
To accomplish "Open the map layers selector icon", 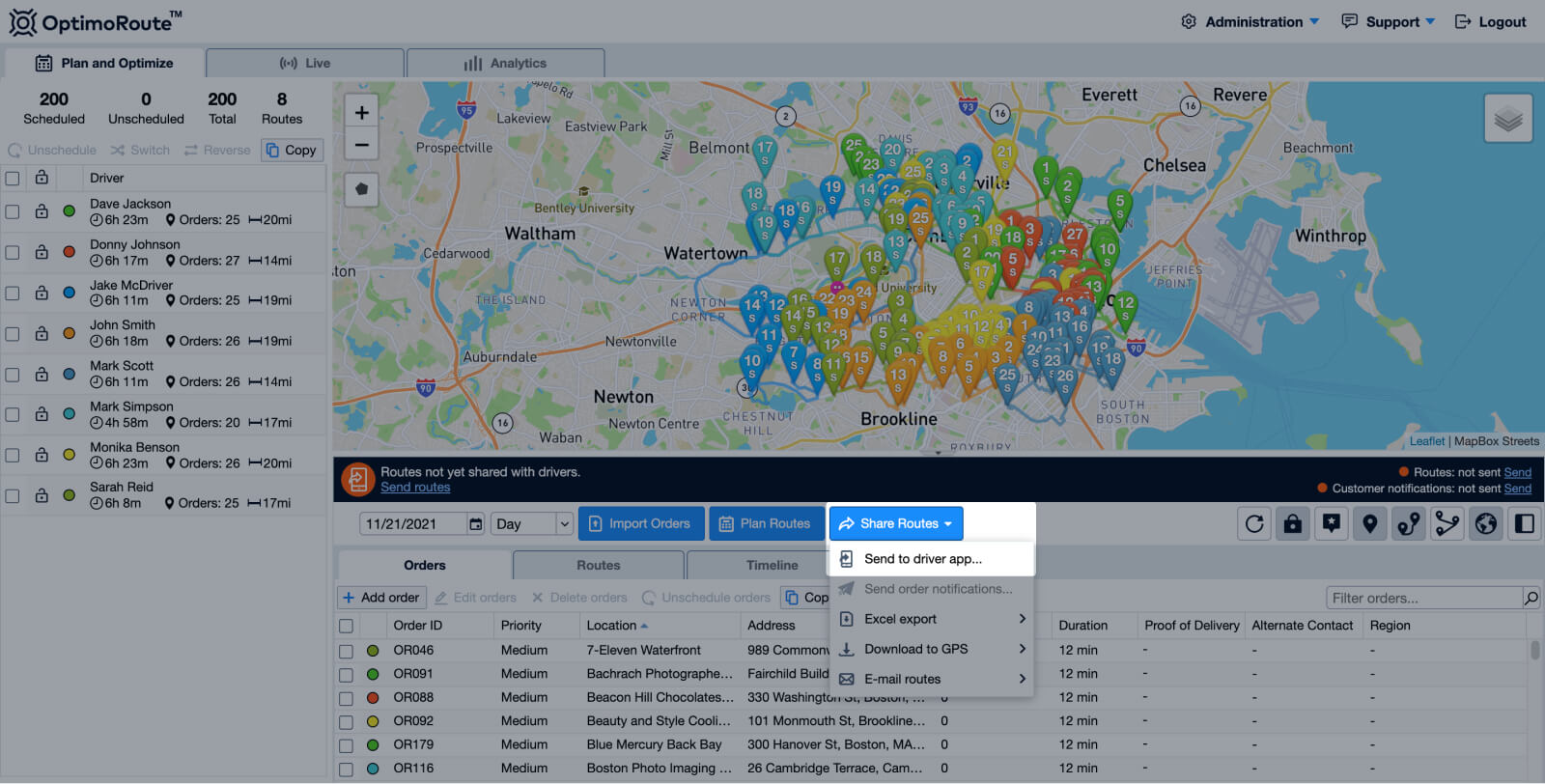I will [x=1507, y=119].
